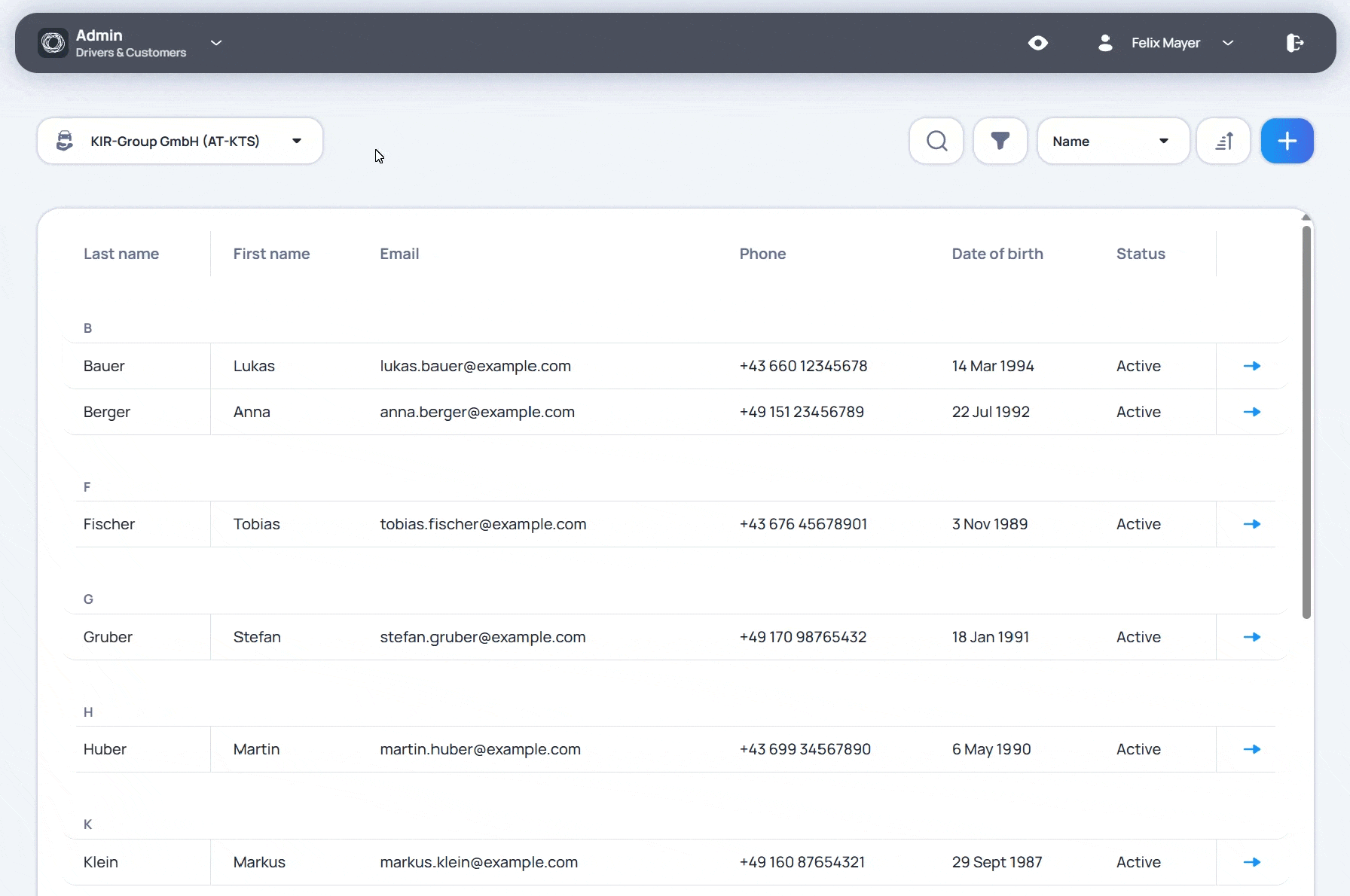
Task: Click the driver icon in company selector
Action: pos(65,141)
